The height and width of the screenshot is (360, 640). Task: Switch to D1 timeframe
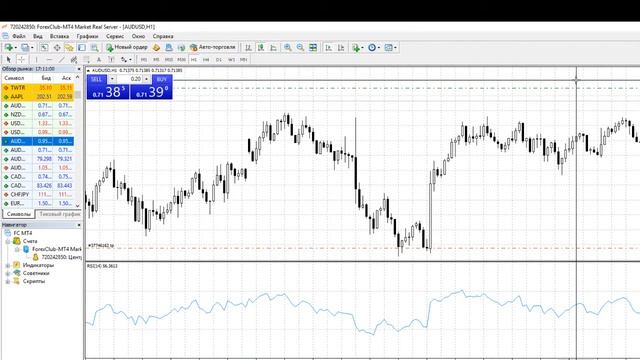pos(219,60)
